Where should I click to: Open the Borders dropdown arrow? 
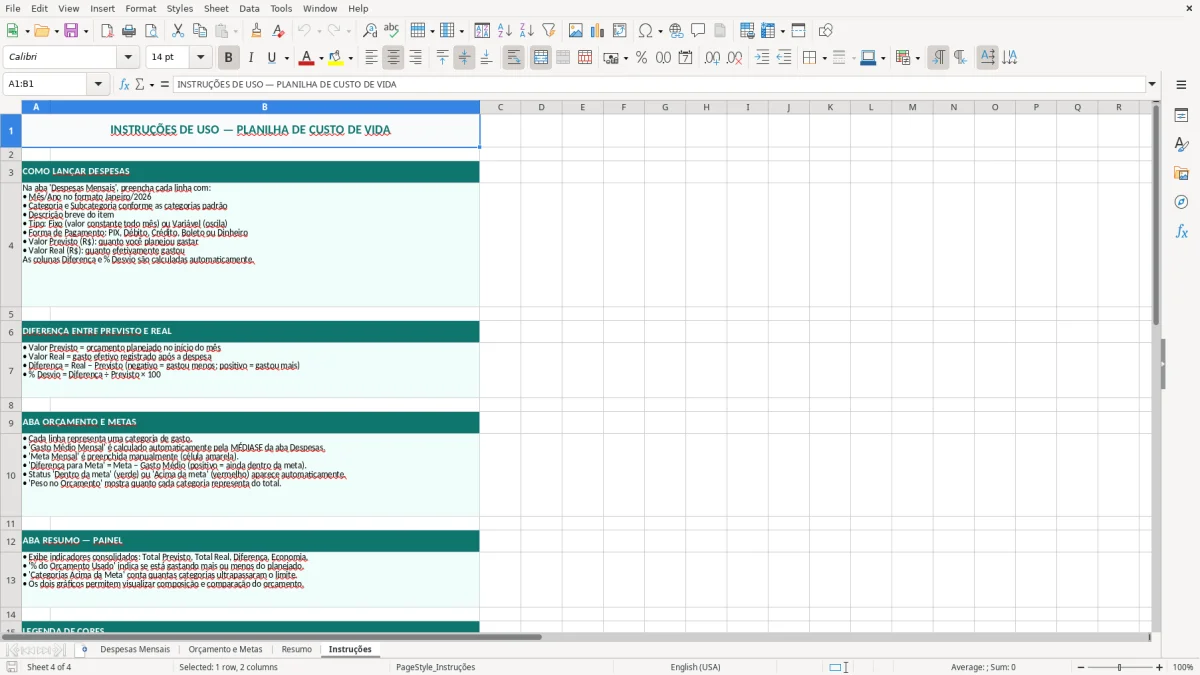pyautogui.click(x=824, y=58)
